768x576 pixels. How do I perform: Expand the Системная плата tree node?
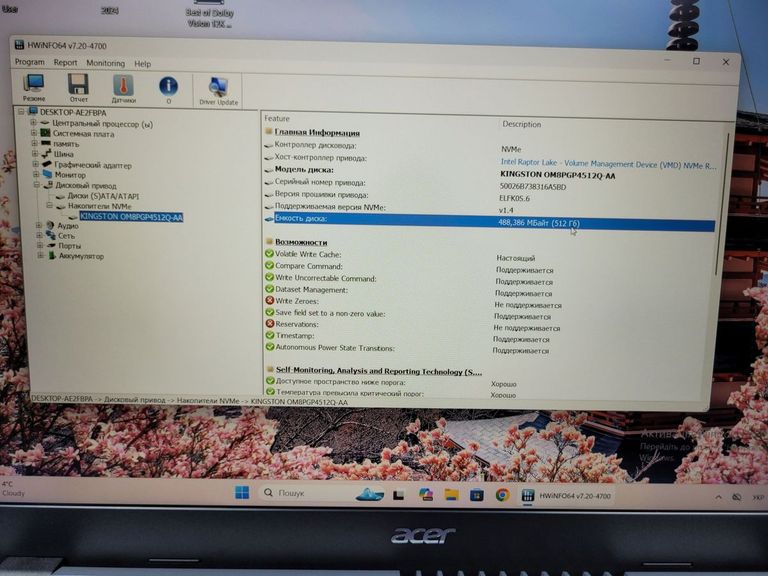click(34, 133)
